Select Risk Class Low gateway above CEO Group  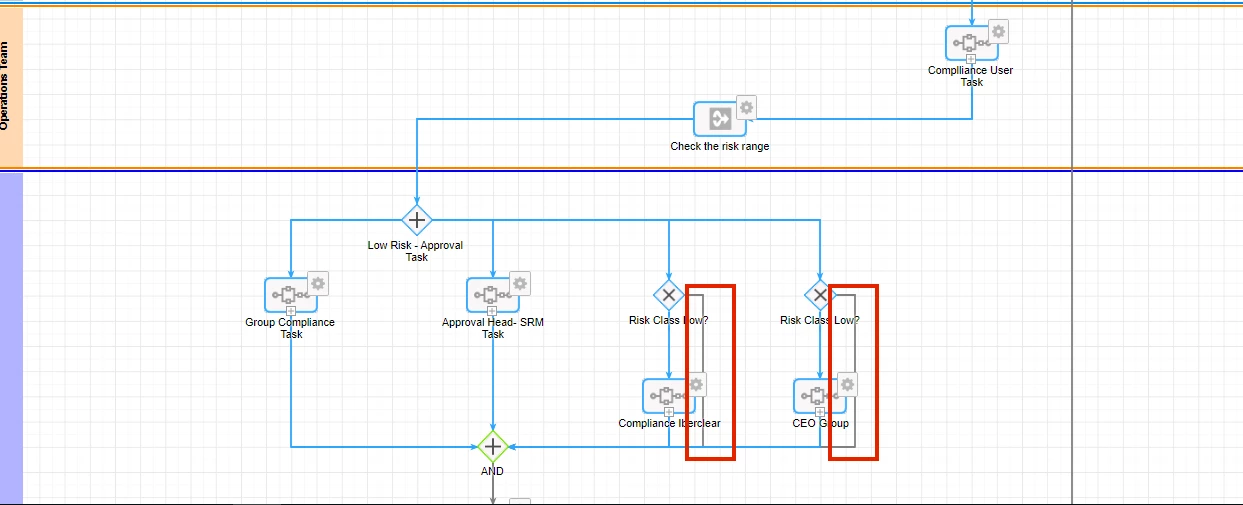tap(820, 295)
